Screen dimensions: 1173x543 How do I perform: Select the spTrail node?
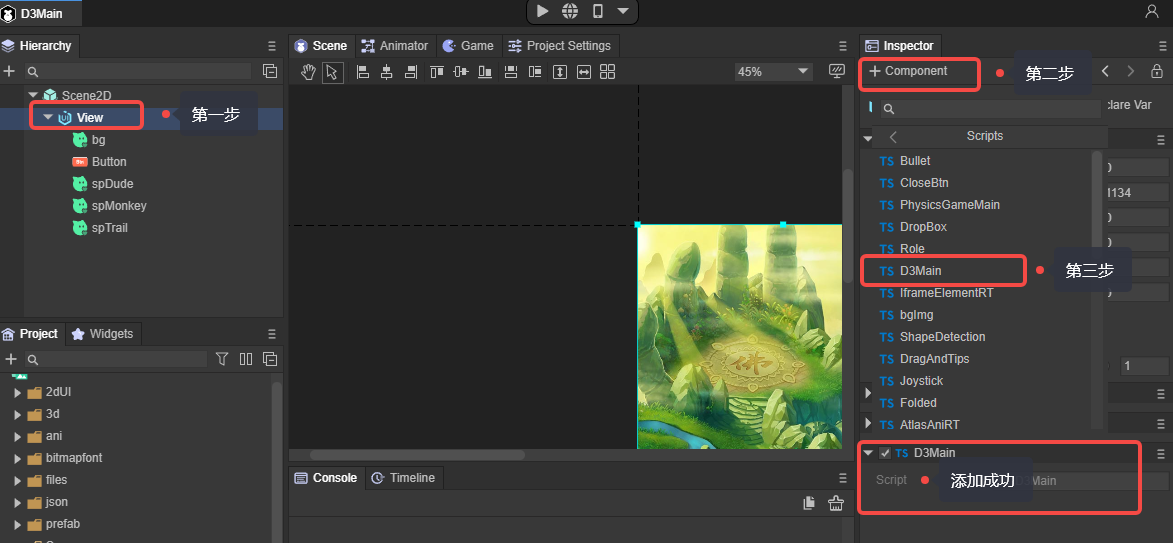click(x=109, y=227)
